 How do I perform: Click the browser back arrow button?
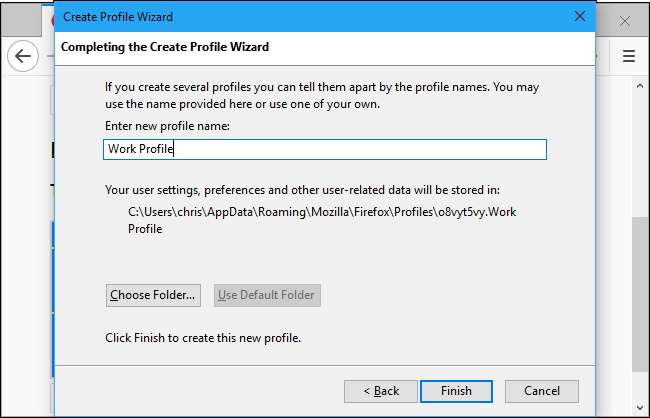pyautogui.click(x=22, y=57)
